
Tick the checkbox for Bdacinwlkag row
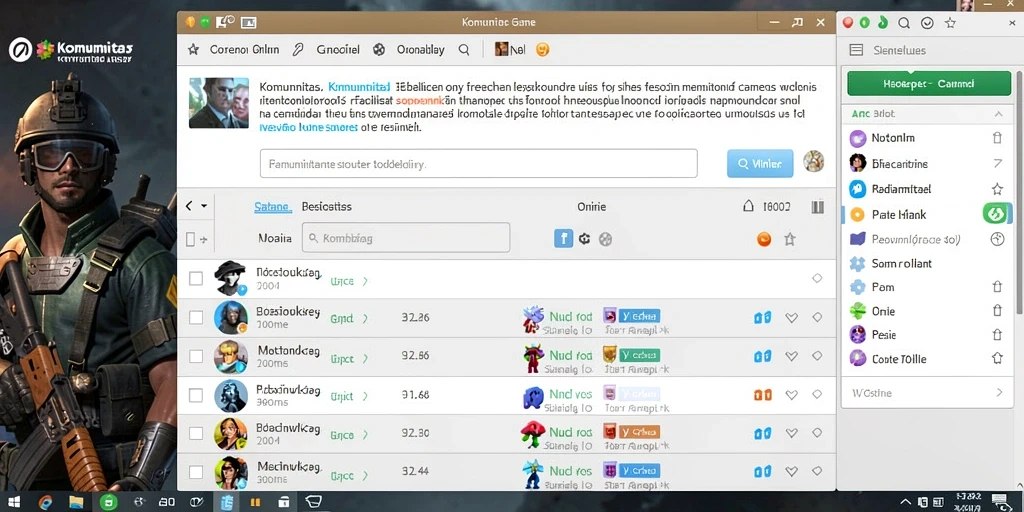point(195,433)
